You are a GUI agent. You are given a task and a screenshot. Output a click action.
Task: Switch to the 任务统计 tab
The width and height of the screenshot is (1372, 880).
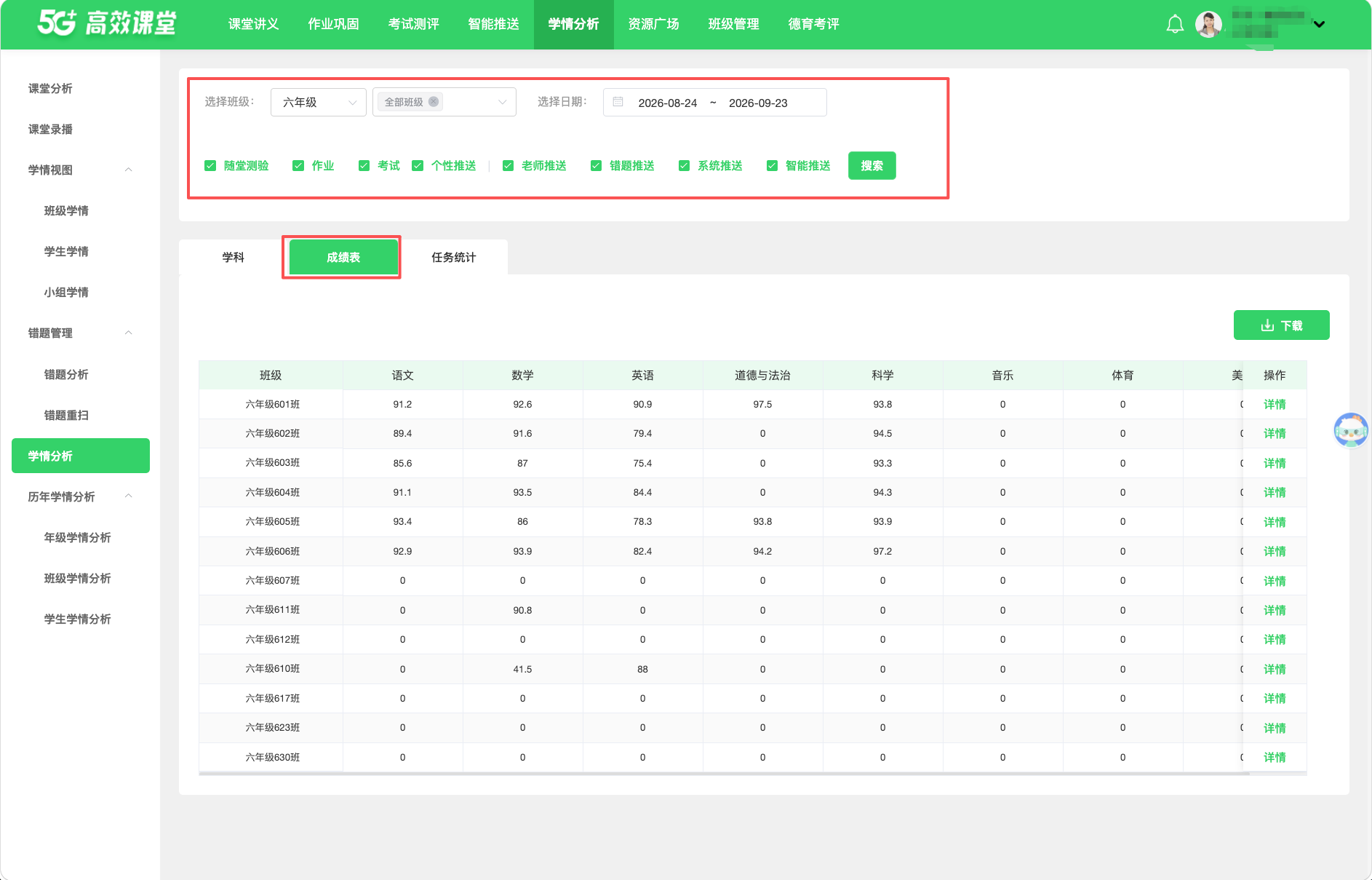pos(453,257)
